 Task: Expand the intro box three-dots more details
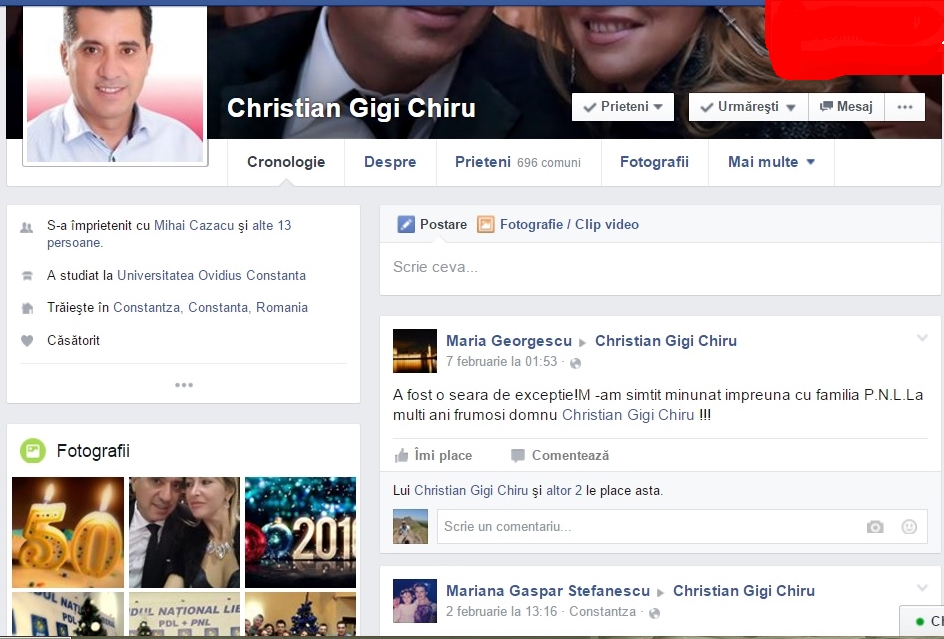(x=184, y=385)
